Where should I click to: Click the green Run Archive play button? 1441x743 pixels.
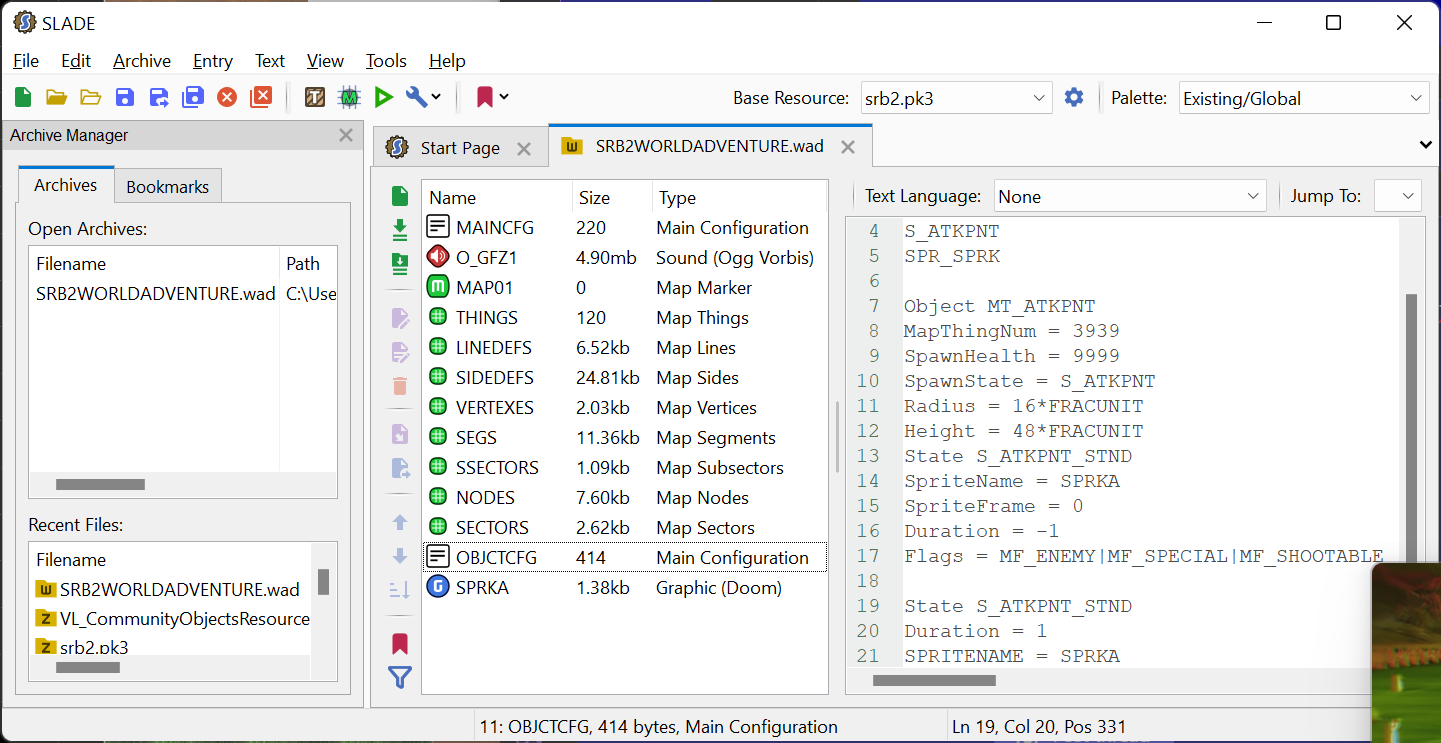point(383,97)
